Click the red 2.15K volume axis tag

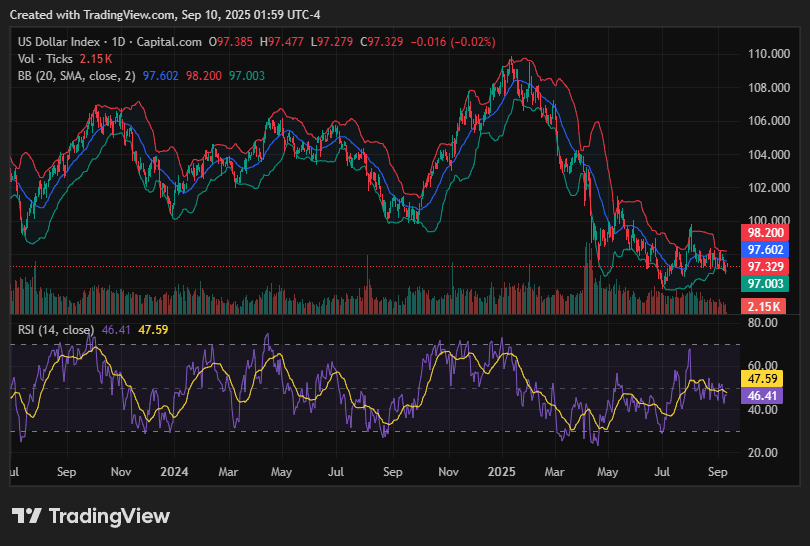[x=764, y=306]
